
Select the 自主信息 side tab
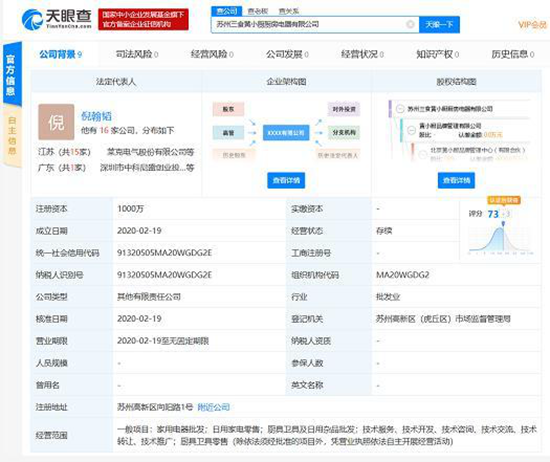coord(12,136)
